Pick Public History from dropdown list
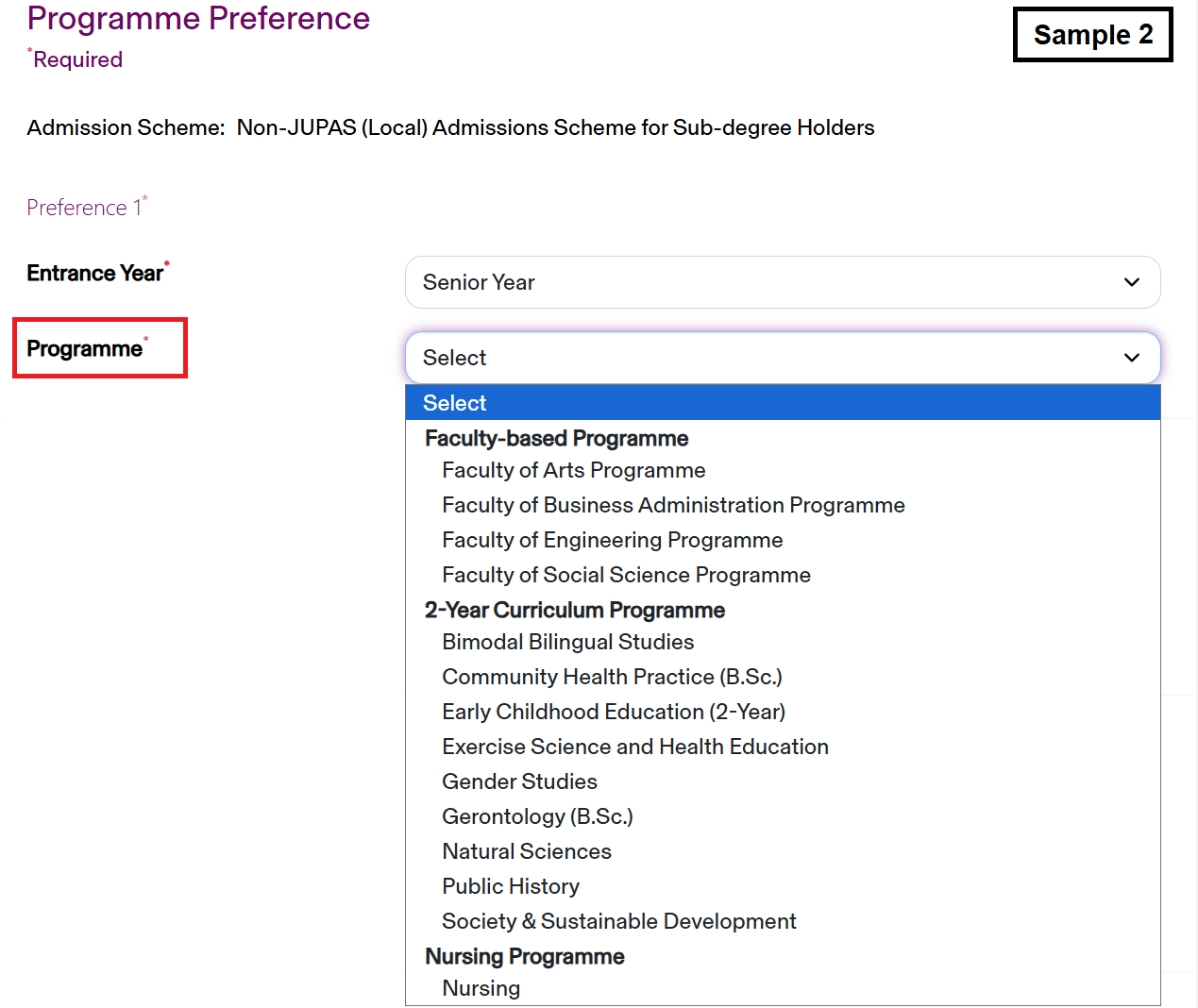This screenshot has width=1198, height=1008. point(510,886)
